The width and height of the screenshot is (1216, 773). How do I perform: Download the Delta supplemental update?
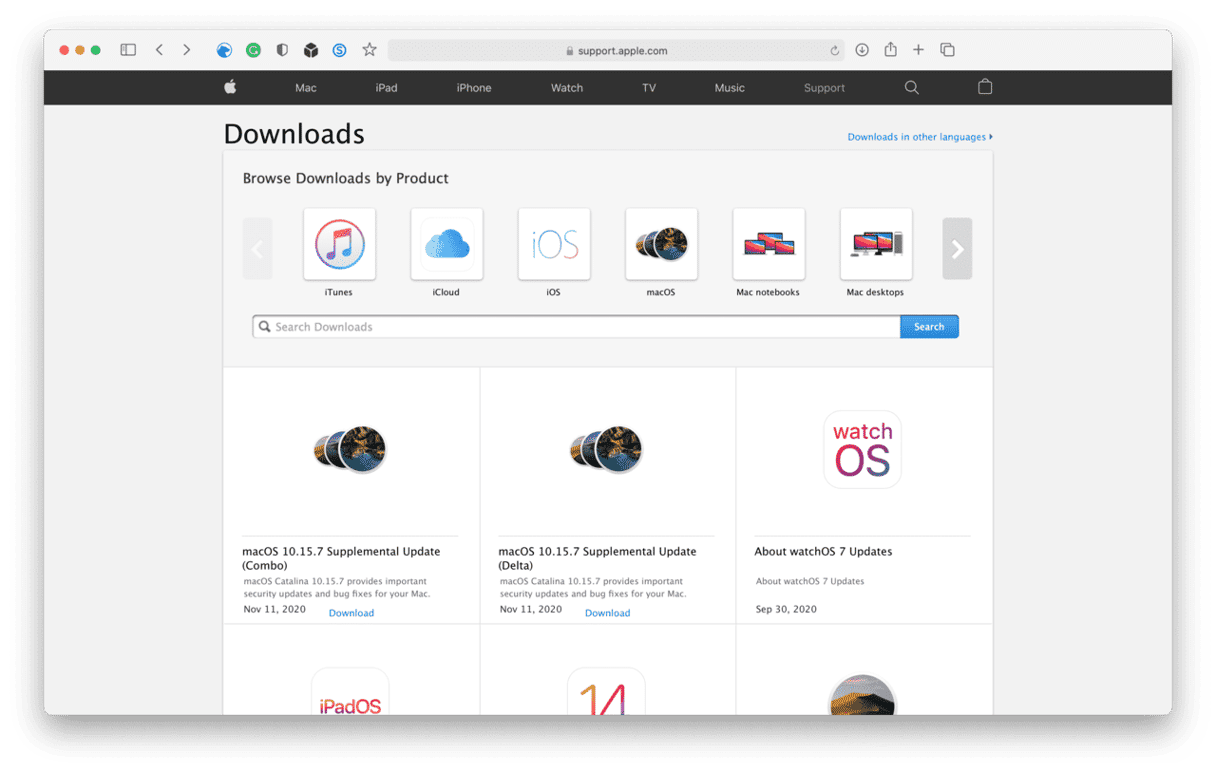[607, 613]
